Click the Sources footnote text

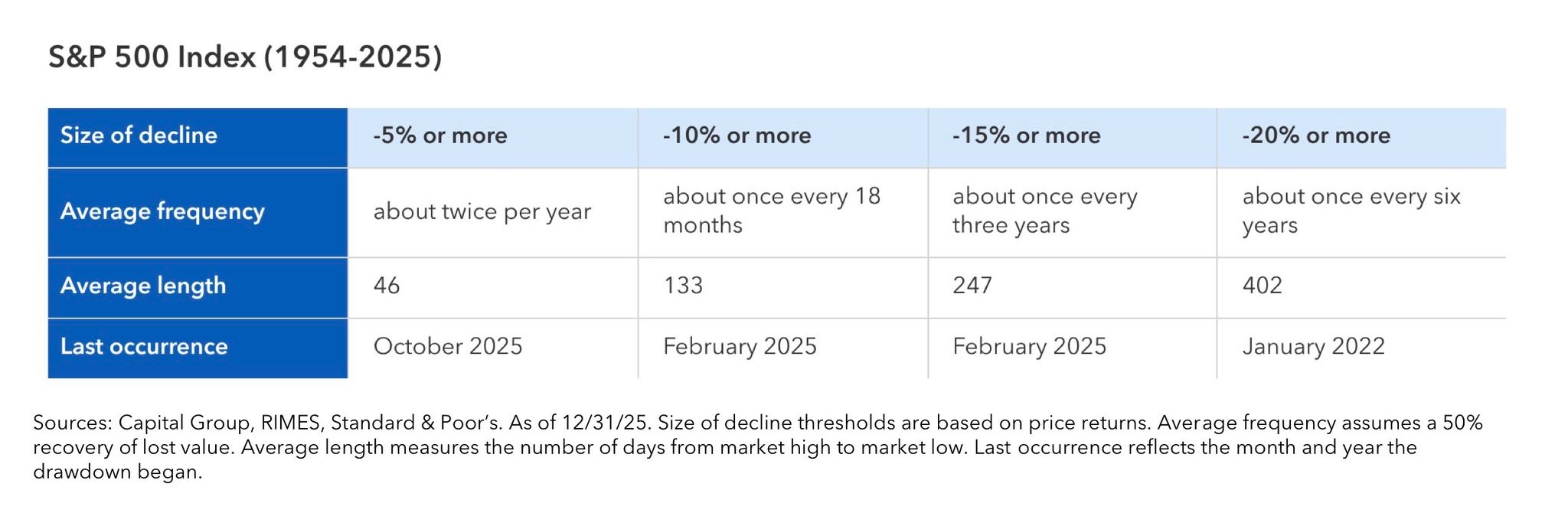coord(758,446)
